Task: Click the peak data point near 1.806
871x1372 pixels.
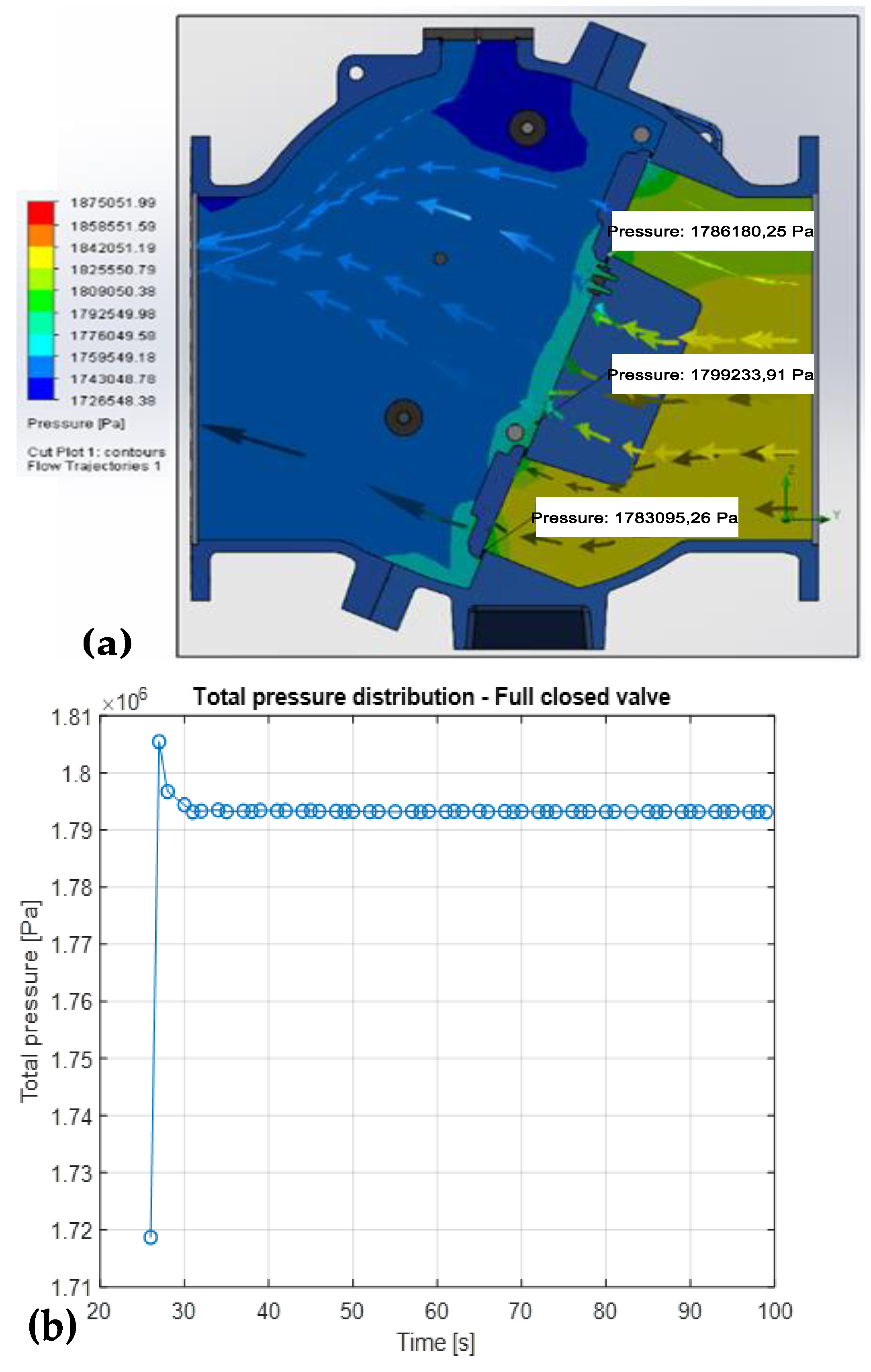Action: coord(159,741)
